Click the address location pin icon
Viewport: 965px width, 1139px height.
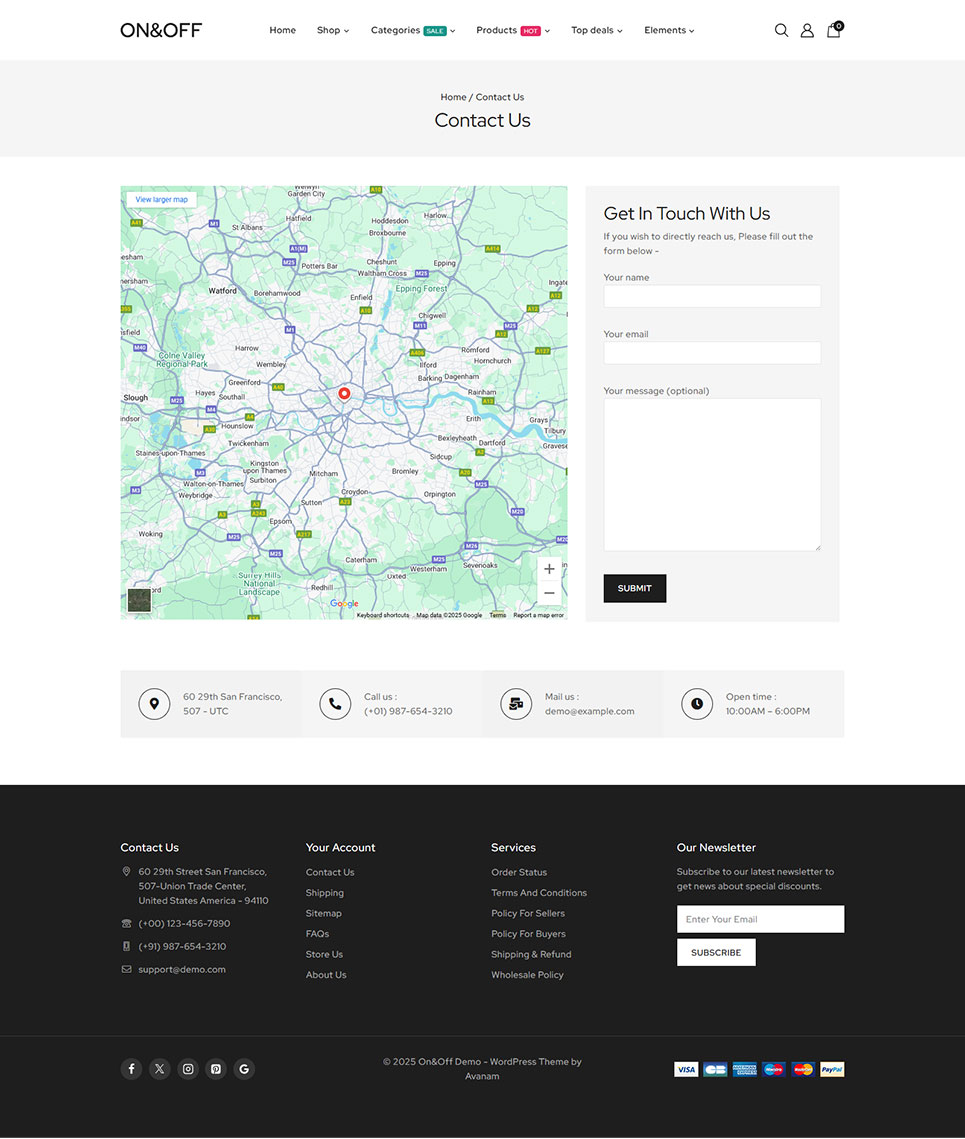tap(154, 704)
